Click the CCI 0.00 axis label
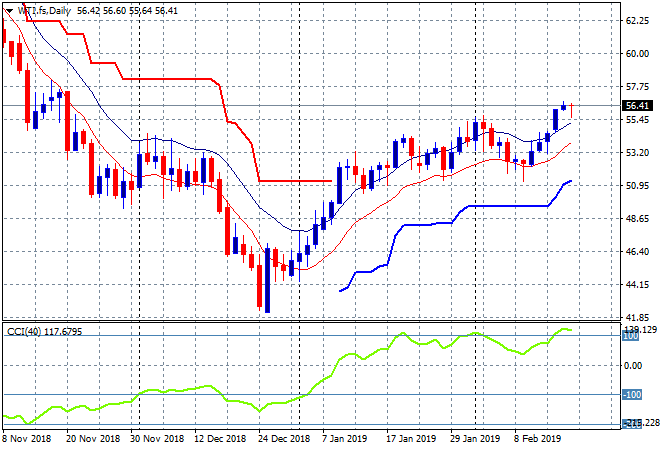The height and width of the screenshot is (450, 660). [633, 366]
